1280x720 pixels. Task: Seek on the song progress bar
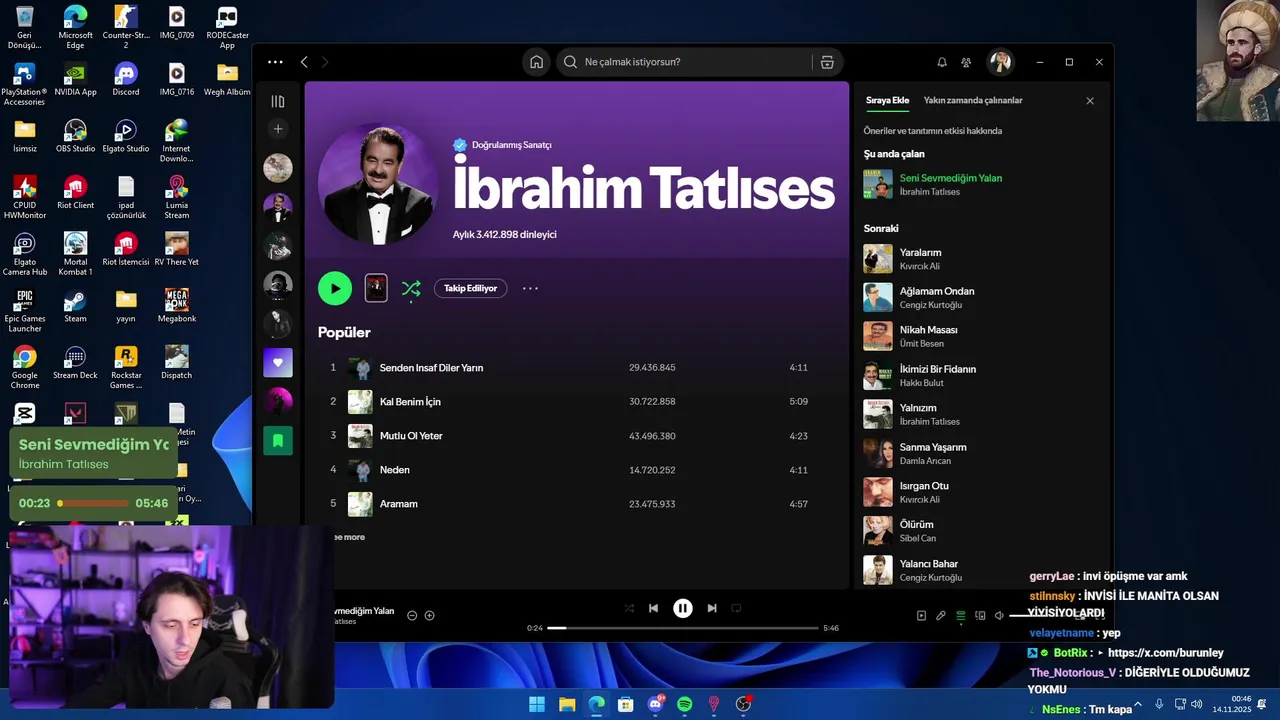pyautogui.click(x=683, y=628)
